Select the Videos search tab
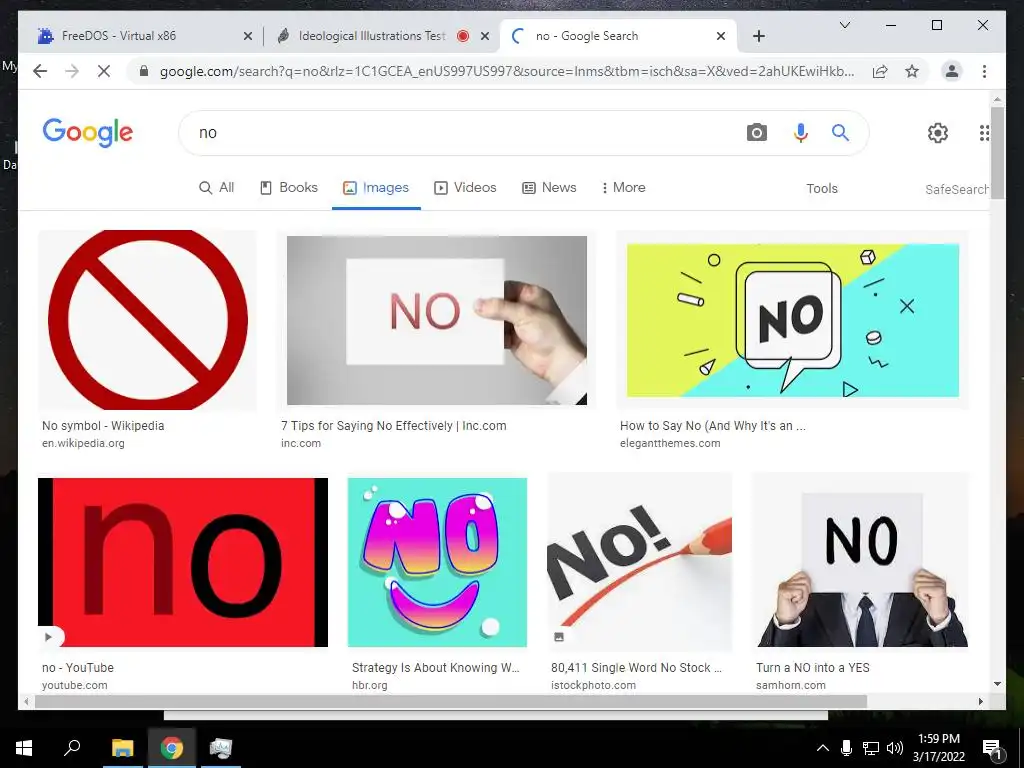The height and width of the screenshot is (768, 1024). (x=465, y=187)
